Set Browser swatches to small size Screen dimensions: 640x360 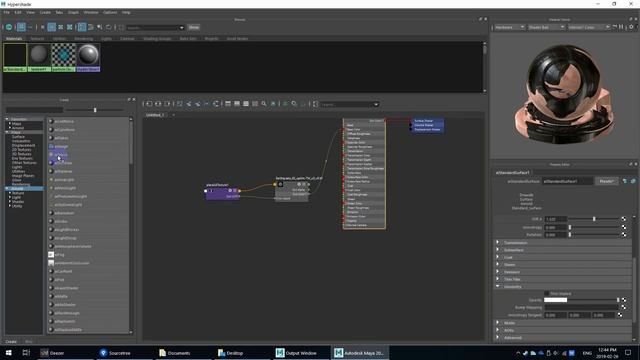tap(42, 27)
